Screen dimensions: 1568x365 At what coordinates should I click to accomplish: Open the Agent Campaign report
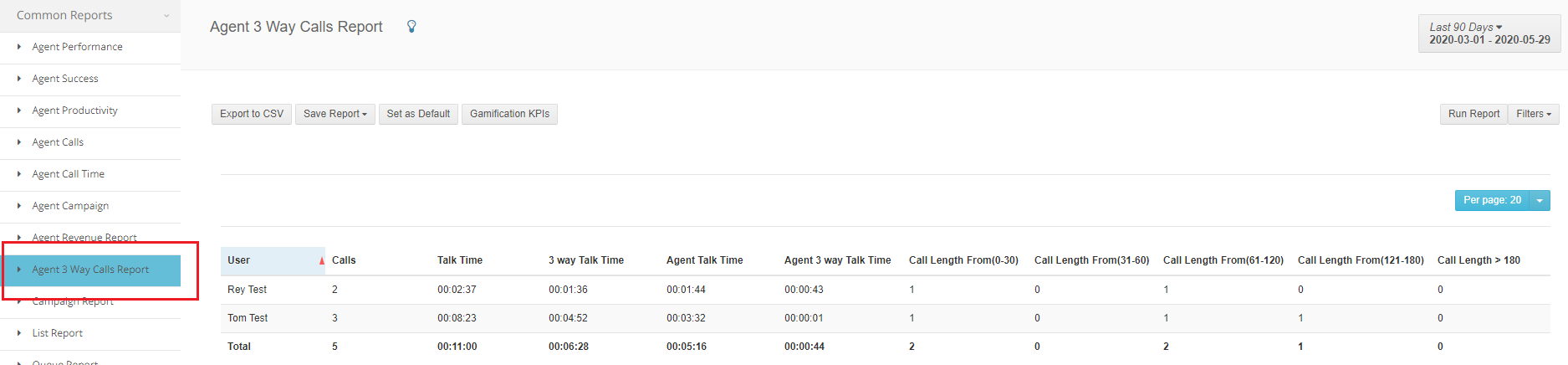(70, 206)
